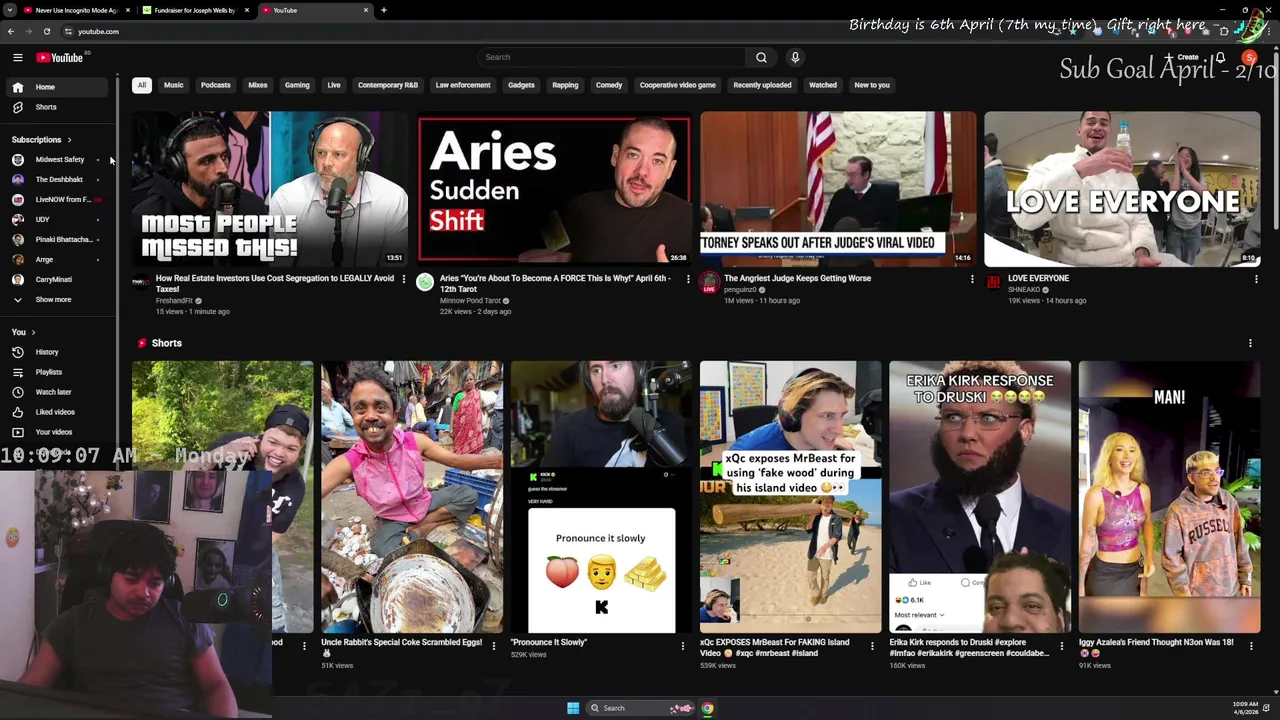This screenshot has width=1280, height=720.
Task: Click Chrome icon in taskbar
Action: (707, 708)
